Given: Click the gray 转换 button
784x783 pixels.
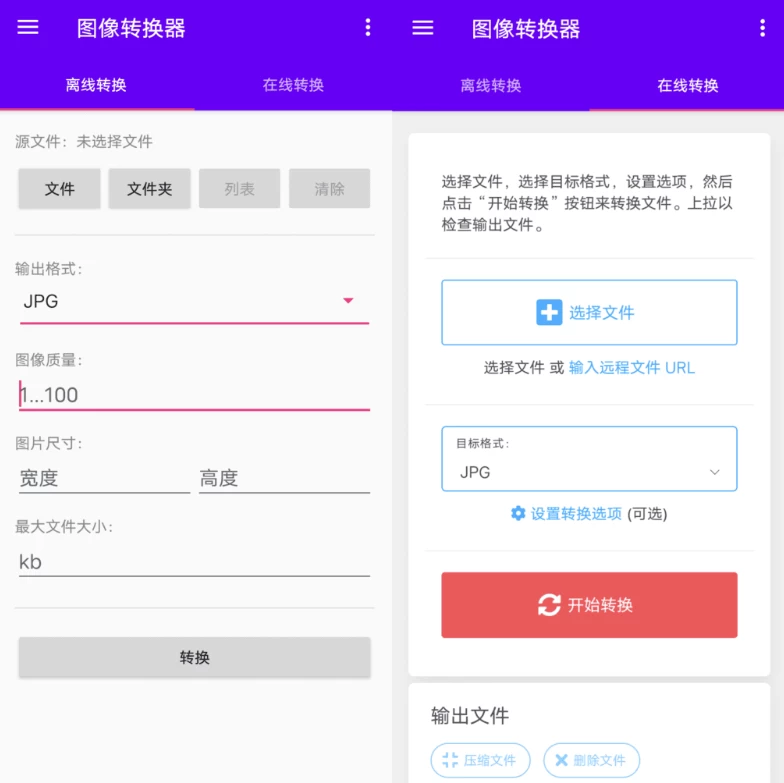Looking at the screenshot, I should [194, 657].
